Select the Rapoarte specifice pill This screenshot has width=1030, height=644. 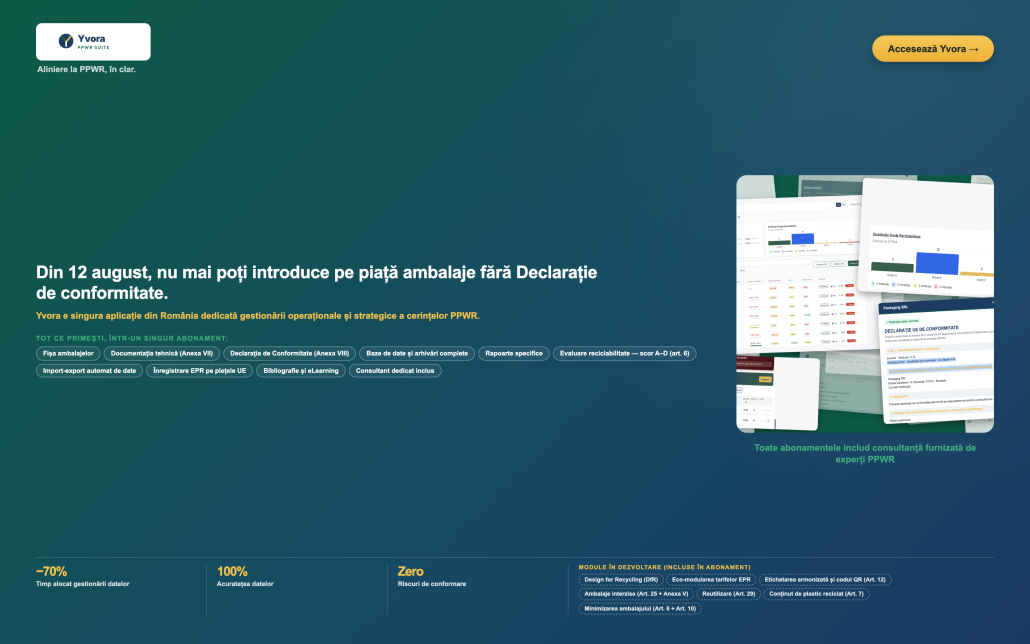(x=514, y=354)
